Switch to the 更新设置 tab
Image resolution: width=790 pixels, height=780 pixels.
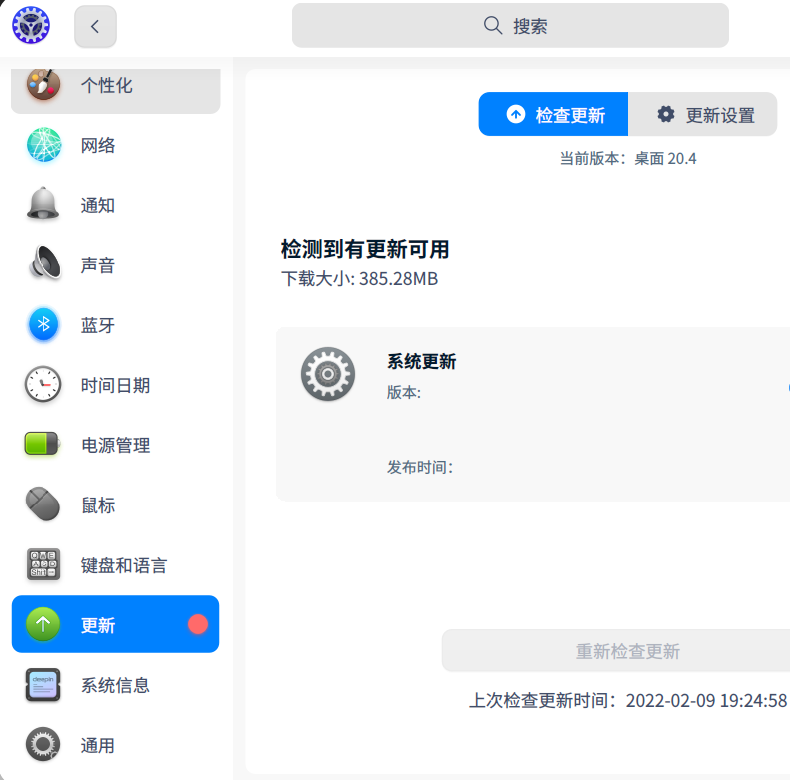click(x=703, y=114)
